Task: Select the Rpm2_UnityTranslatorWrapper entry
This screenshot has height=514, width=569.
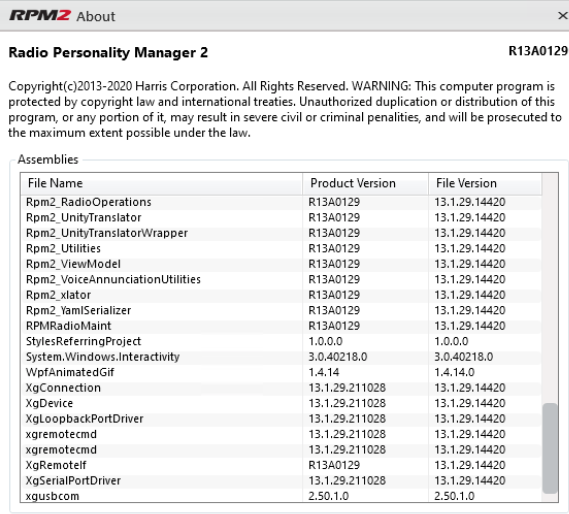Action: (281, 233)
